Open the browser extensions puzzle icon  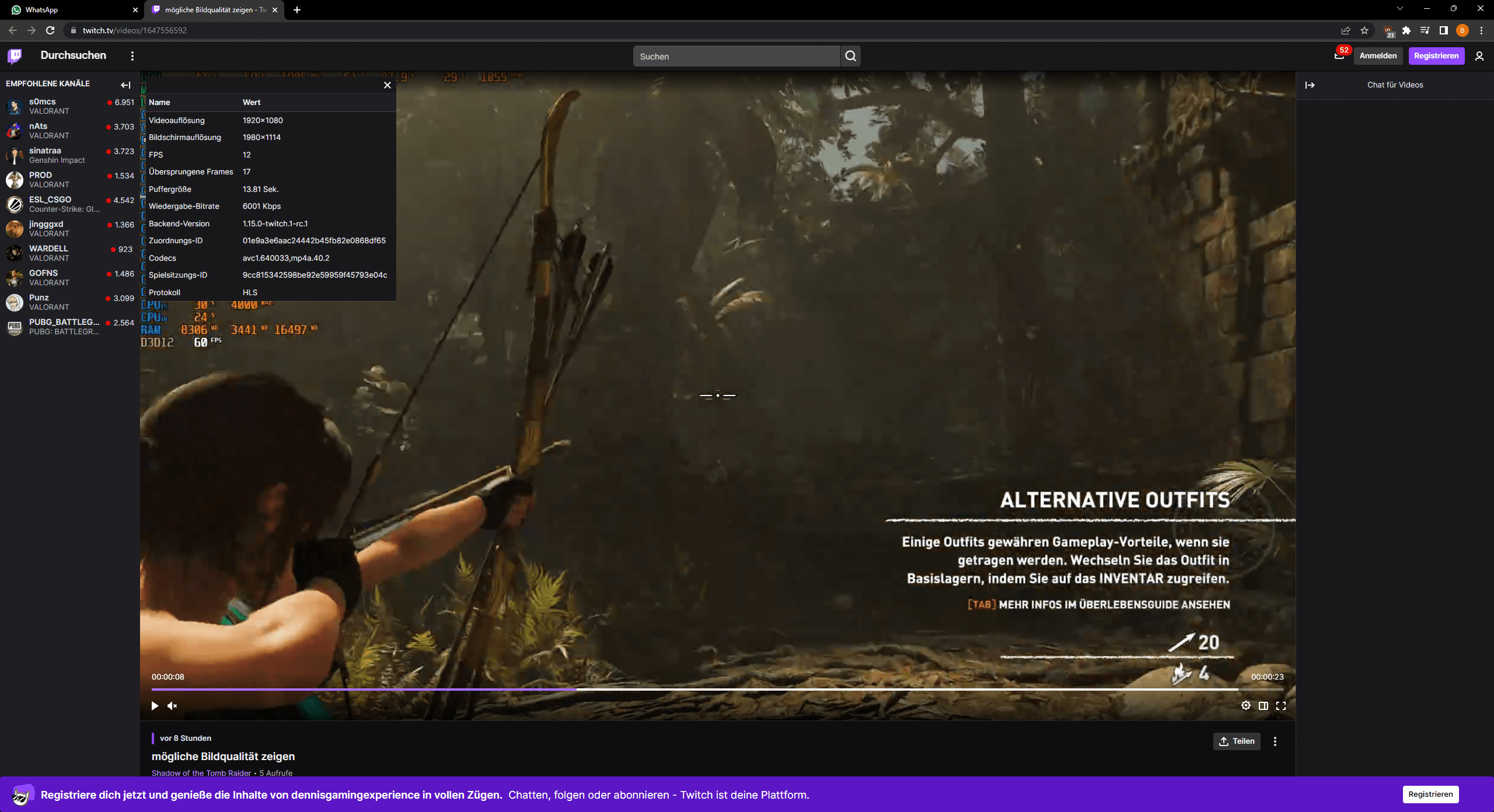pyautogui.click(x=1406, y=30)
